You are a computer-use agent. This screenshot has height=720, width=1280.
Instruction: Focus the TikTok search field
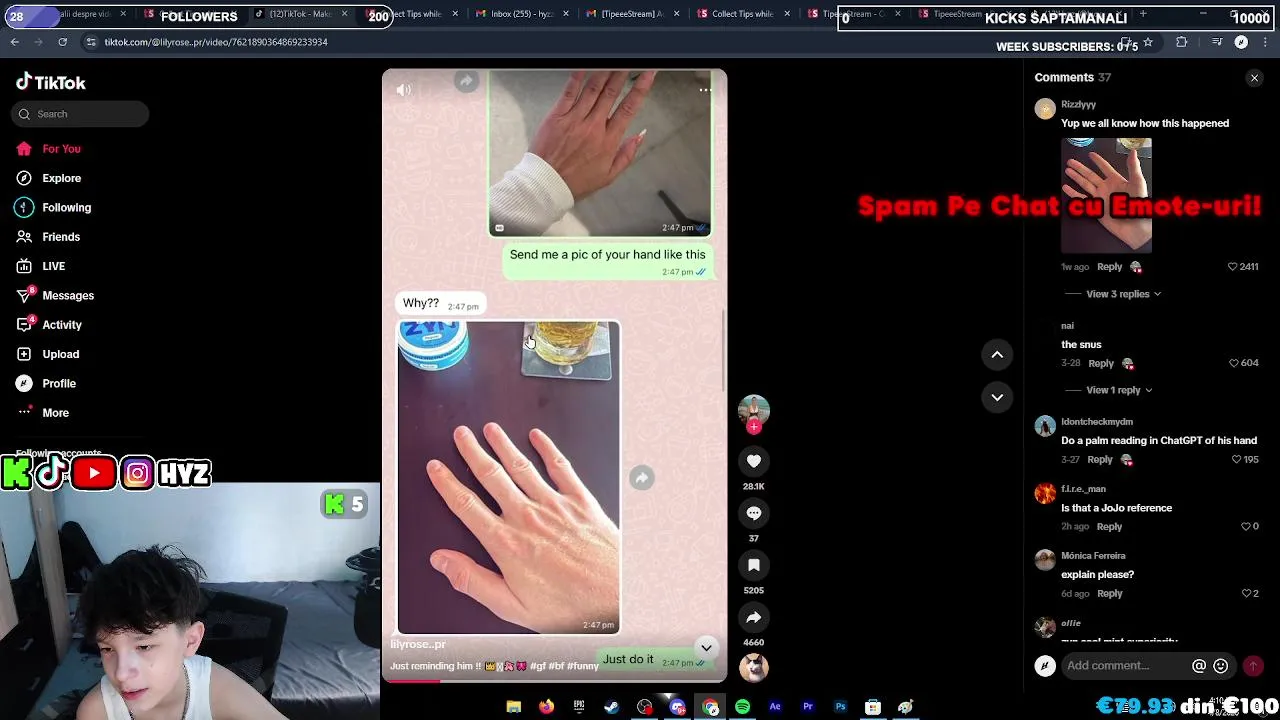point(80,114)
